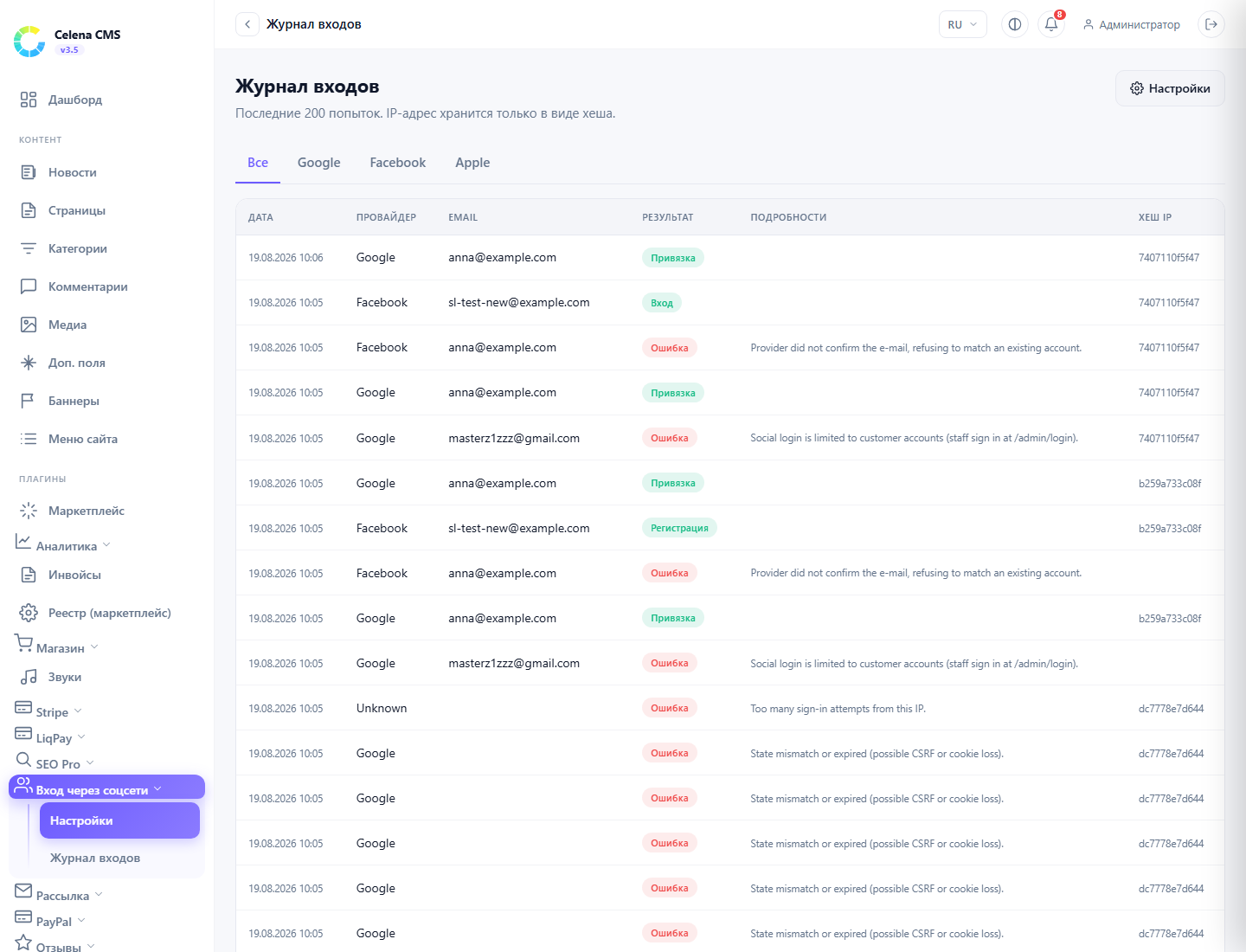
Task: Click the PayPal card icon
Action: point(23,917)
